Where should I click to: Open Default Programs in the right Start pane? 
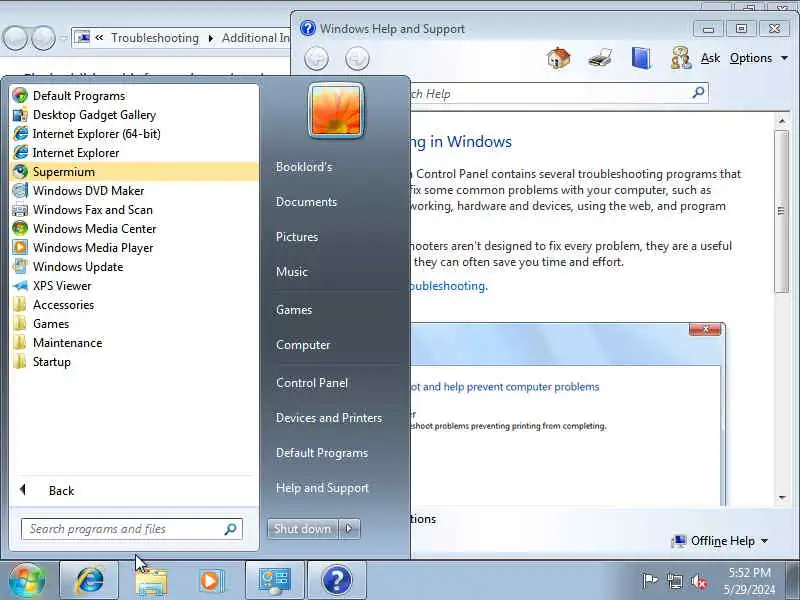(x=322, y=453)
